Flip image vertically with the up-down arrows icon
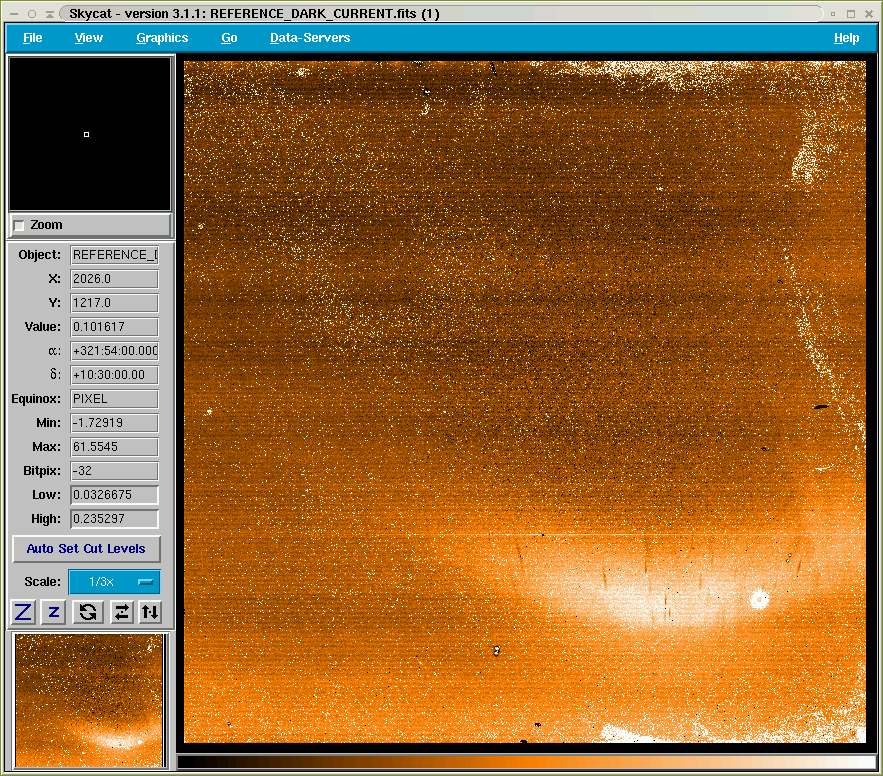 point(150,612)
